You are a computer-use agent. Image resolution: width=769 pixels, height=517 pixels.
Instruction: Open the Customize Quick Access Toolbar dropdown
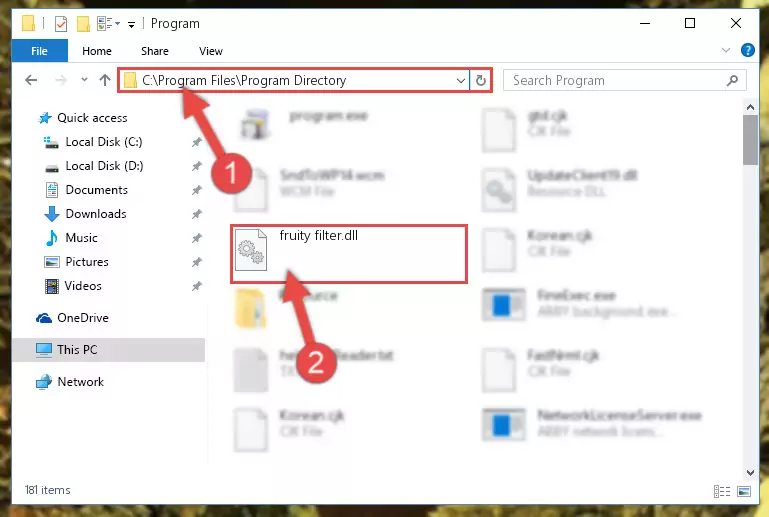(131, 25)
